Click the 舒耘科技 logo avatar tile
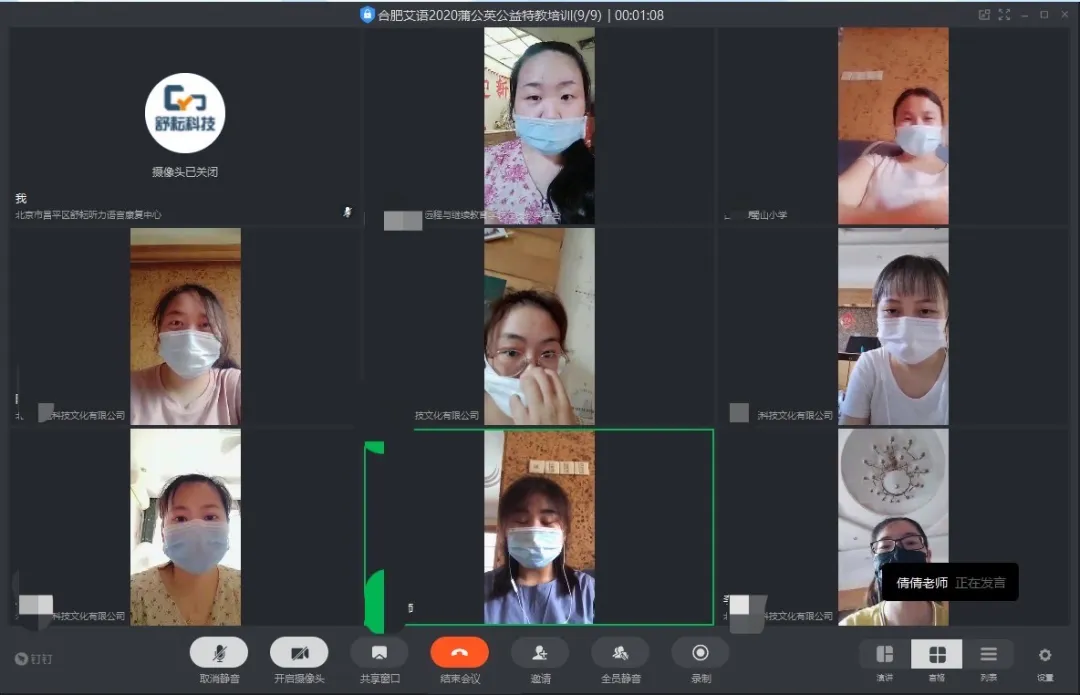Screen dimensions: 1080x695 (185, 114)
